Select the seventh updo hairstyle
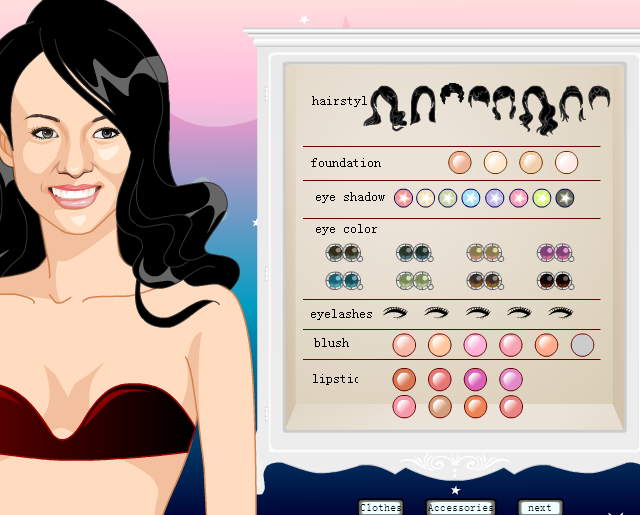This screenshot has width=640, height=515. click(x=572, y=104)
